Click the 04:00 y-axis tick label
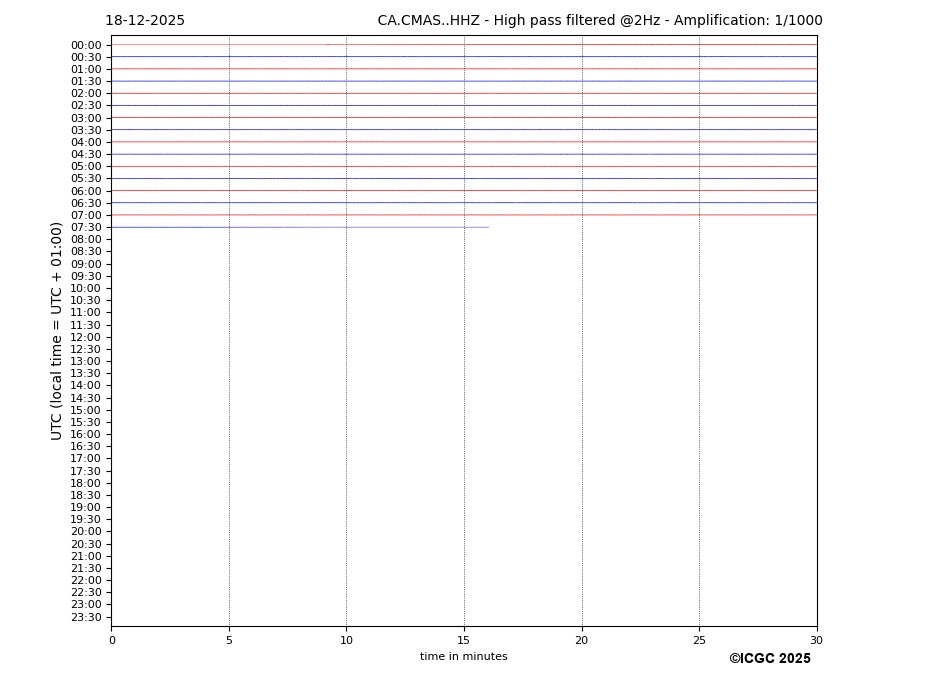 (x=86, y=142)
